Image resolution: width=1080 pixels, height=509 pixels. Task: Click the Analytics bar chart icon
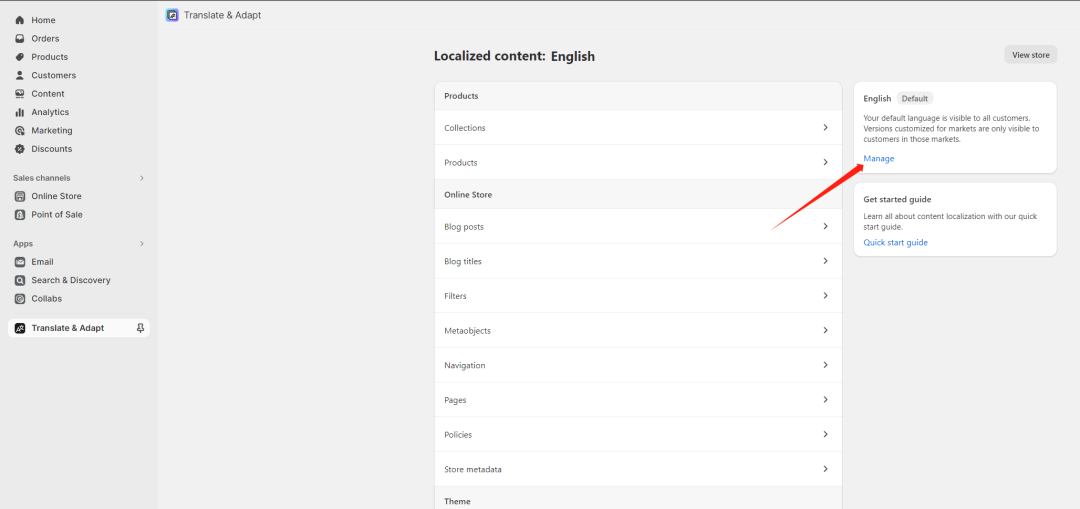tap(20, 112)
